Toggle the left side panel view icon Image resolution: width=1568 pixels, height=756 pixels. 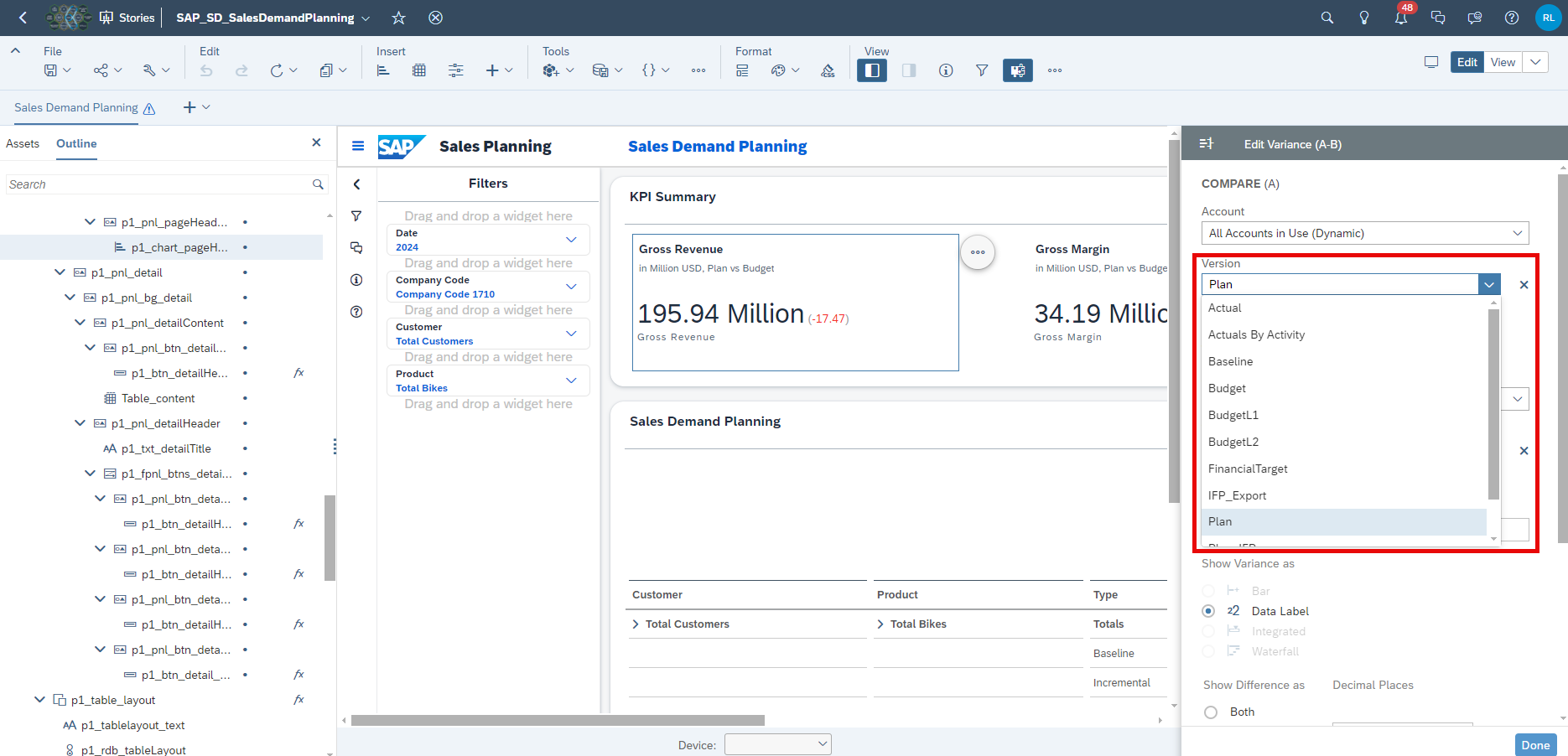tap(872, 70)
